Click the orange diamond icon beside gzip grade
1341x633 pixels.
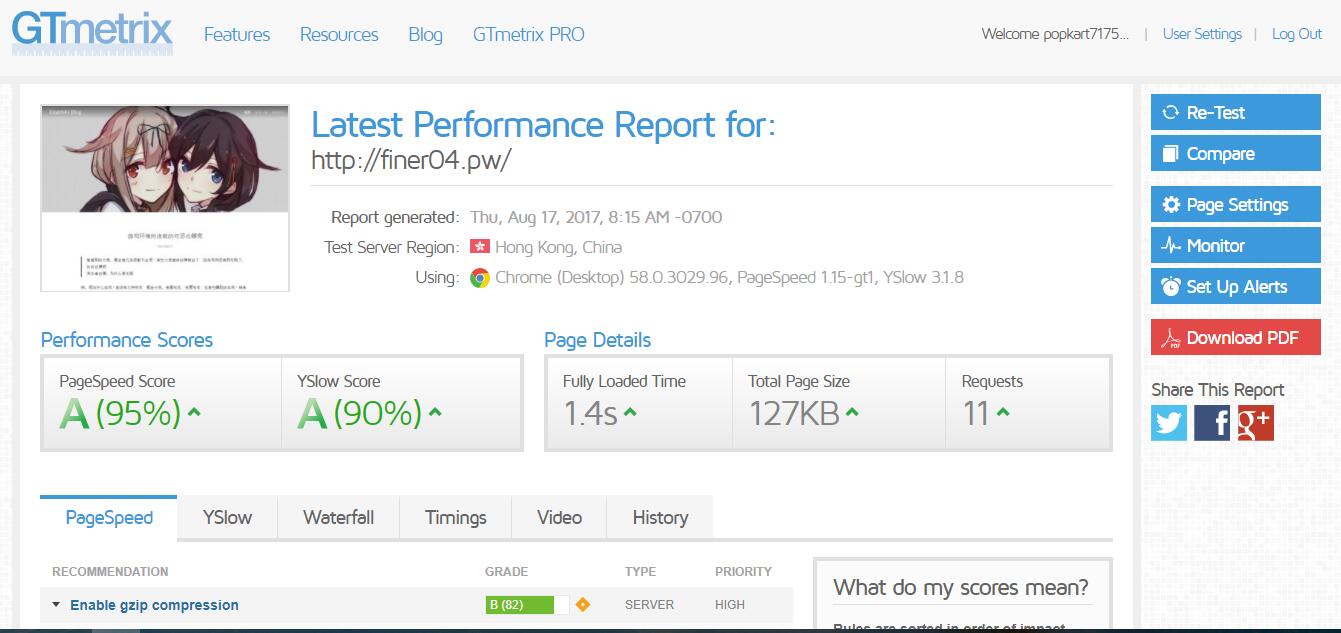[583, 604]
